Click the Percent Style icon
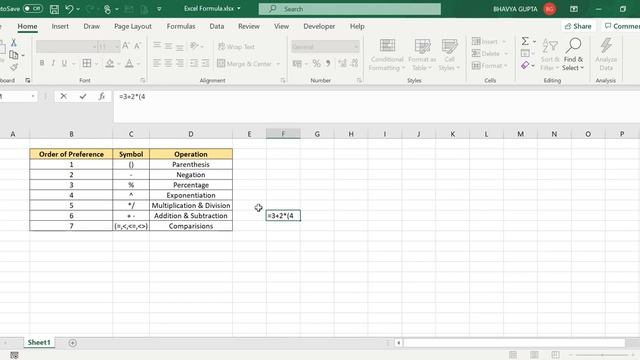Image resolution: width=640 pixels, height=360 pixels. pyautogui.click(x=316, y=63)
